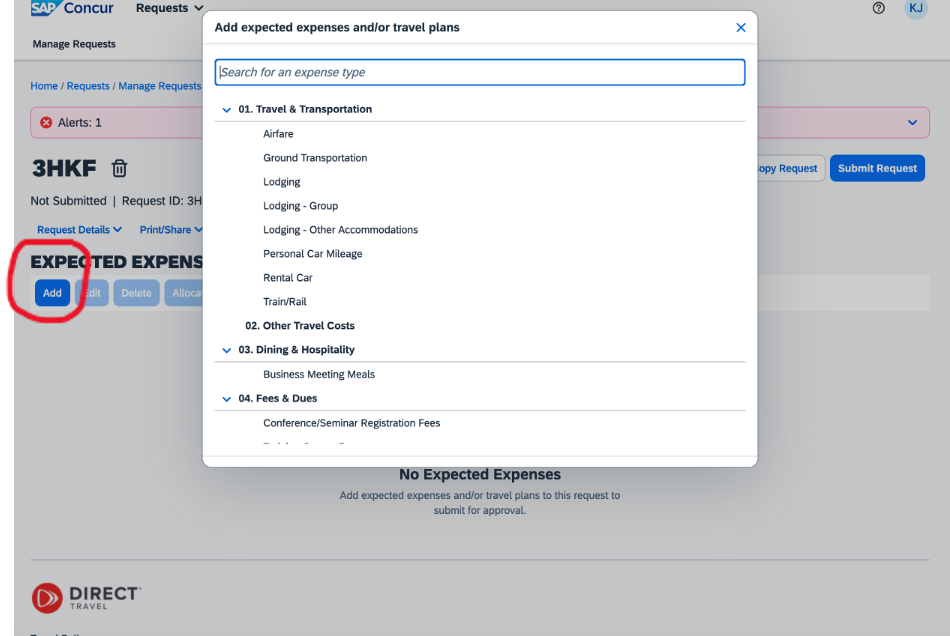Open the Request Details menu

click(x=79, y=230)
